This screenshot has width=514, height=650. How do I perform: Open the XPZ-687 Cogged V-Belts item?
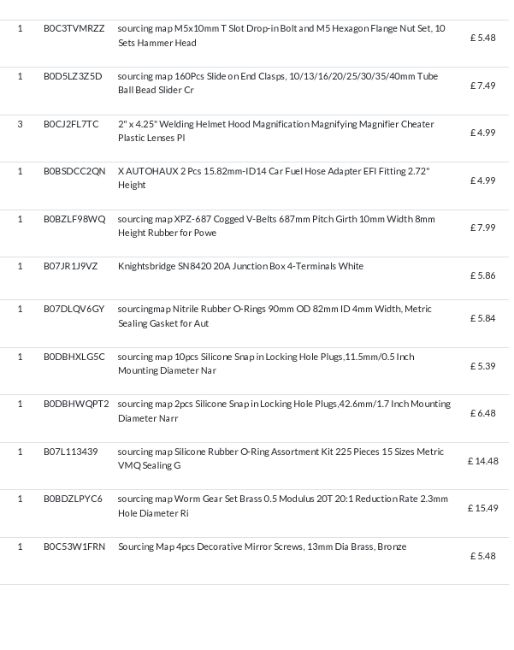pyautogui.click(x=276, y=226)
